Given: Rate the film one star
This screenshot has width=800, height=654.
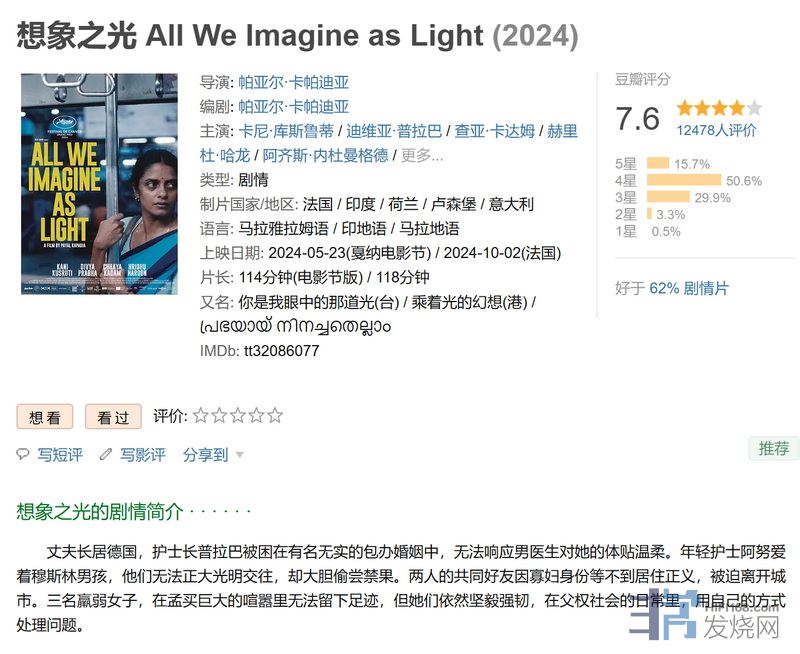Looking at the screenshot, I should 201,415.
